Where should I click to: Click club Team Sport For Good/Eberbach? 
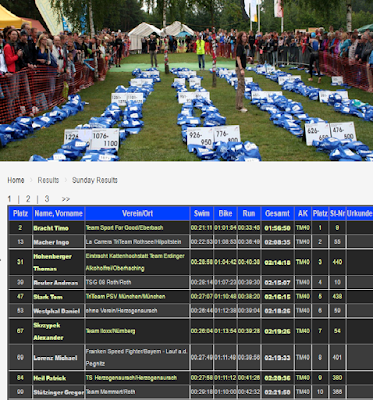[x=124, y=228]
